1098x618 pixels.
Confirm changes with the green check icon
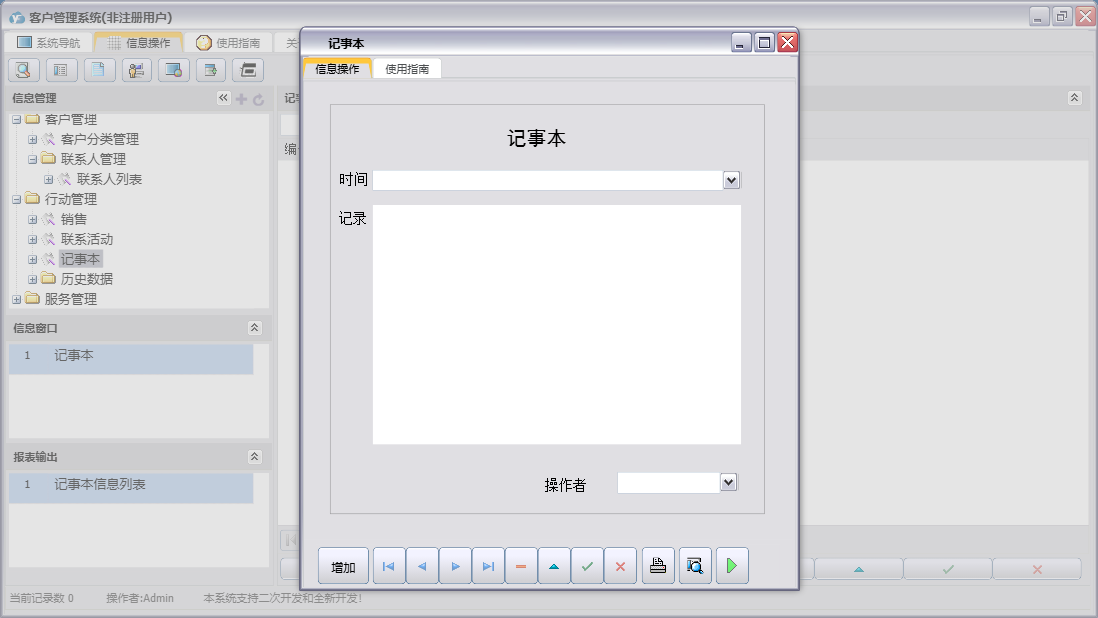click(587, 565)
